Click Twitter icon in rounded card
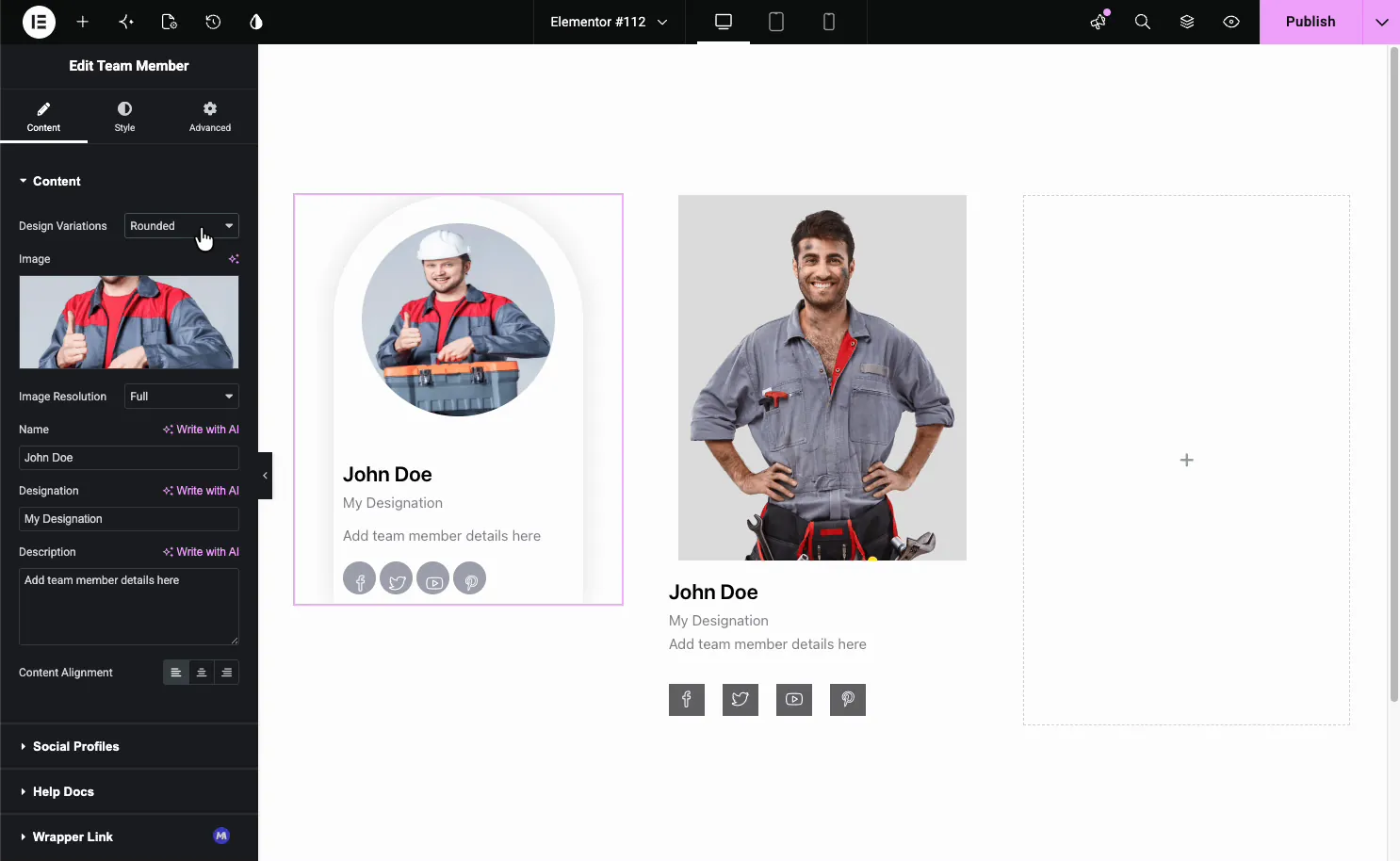 (x=396, y=578)
